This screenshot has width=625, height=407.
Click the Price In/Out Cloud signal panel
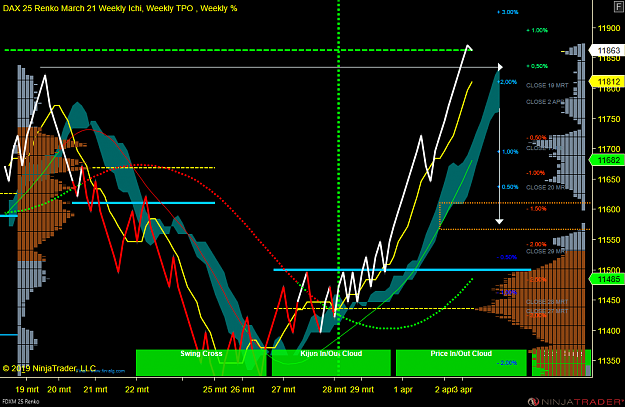pos(461,363)
